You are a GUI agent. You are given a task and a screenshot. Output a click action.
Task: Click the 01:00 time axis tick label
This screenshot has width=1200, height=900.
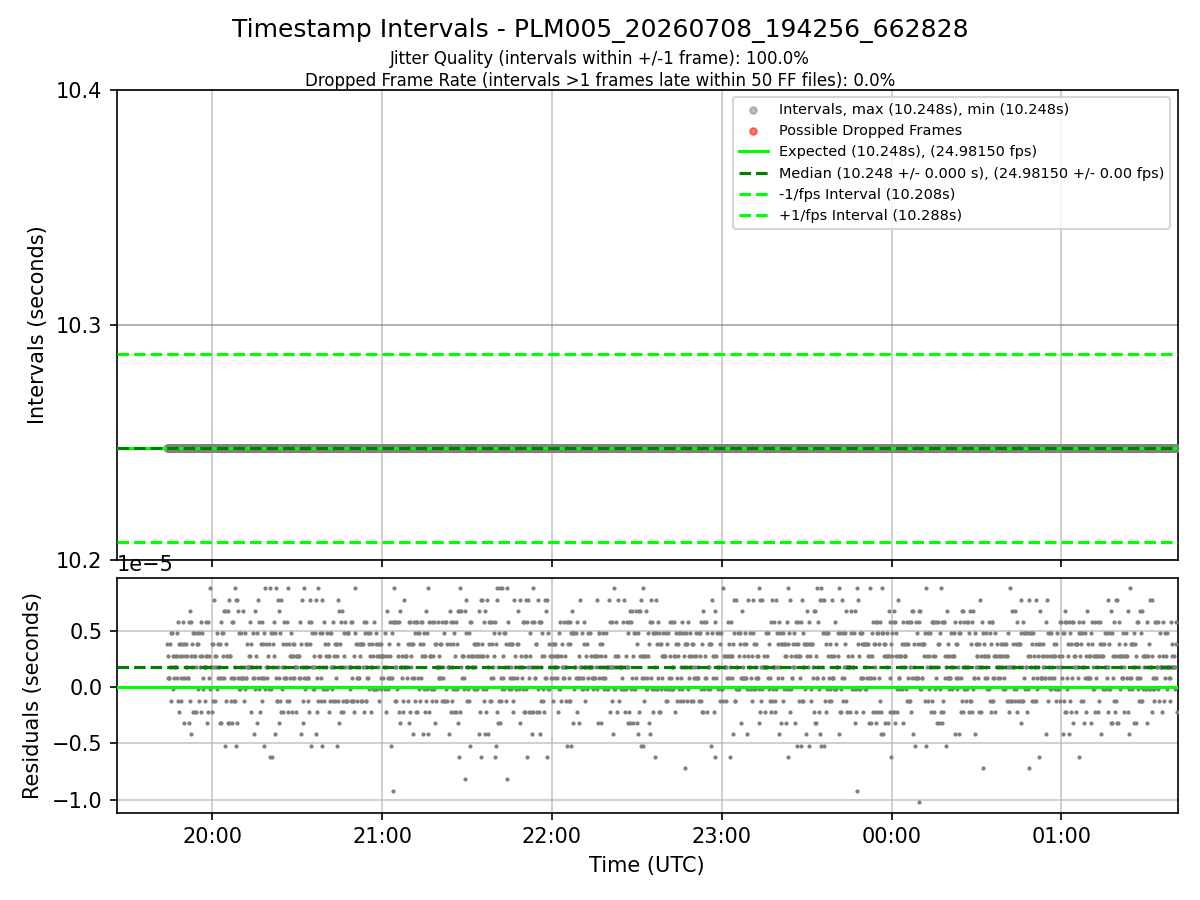tap(1061, 834)
